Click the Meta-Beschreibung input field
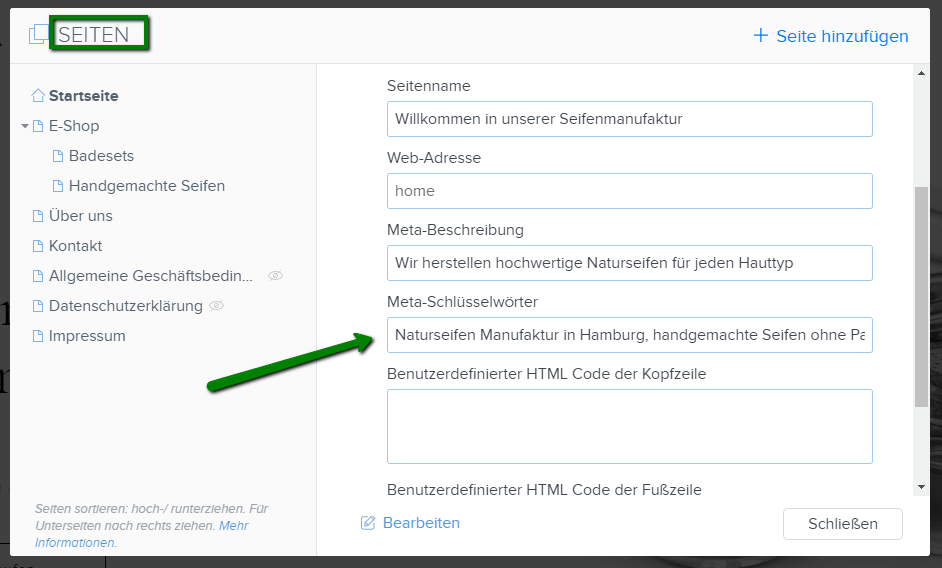 (x=630, y=263)
